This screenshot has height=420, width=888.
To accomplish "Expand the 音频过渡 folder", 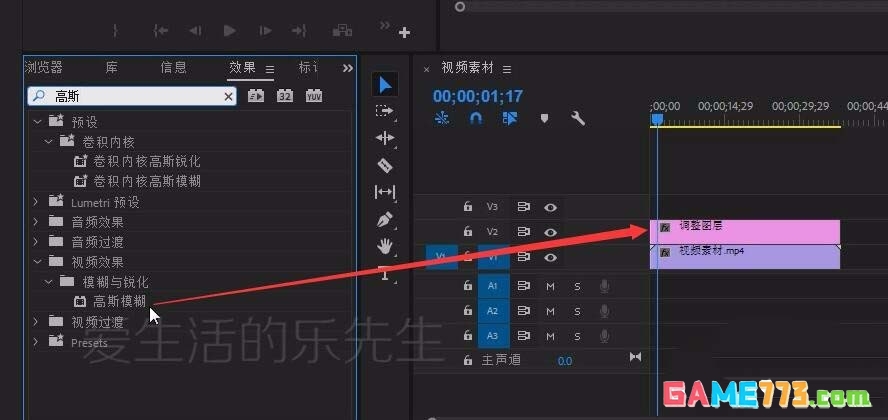I will [36, 241].
